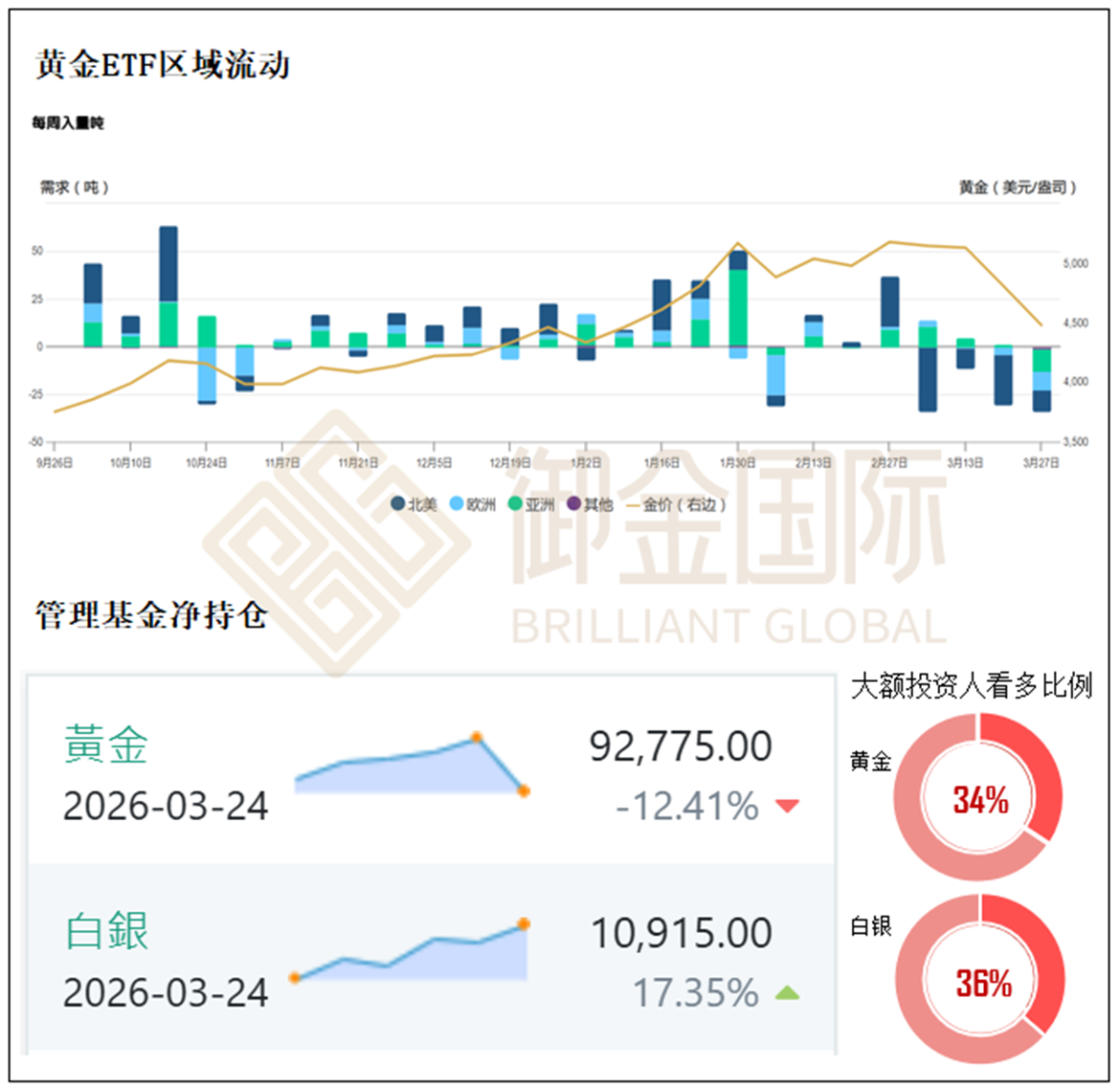Select the gold 34% bullish donut chart
1120x1089 pixels.
coord(978,797)
